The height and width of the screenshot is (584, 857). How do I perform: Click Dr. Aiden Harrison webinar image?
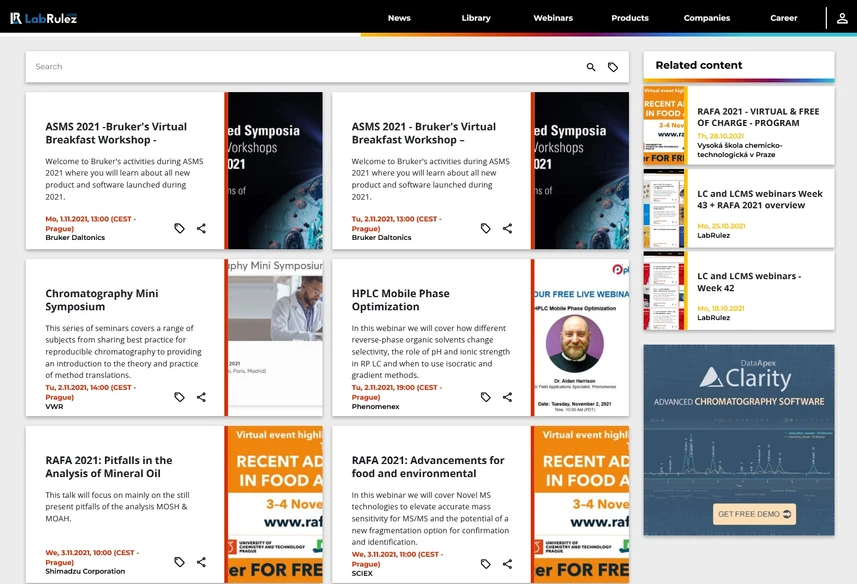click(x=582, y=337)
